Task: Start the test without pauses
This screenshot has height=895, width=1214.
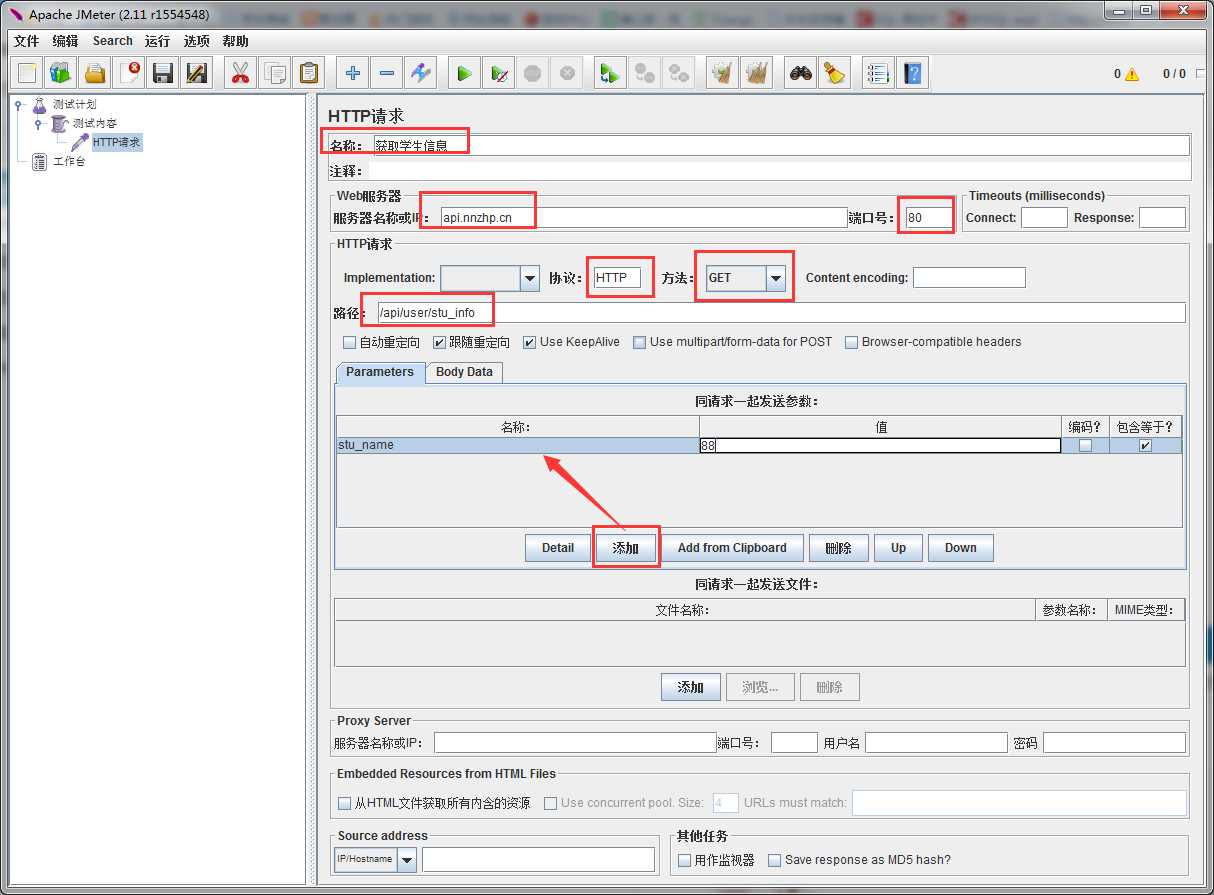Action: click(498, 73)
